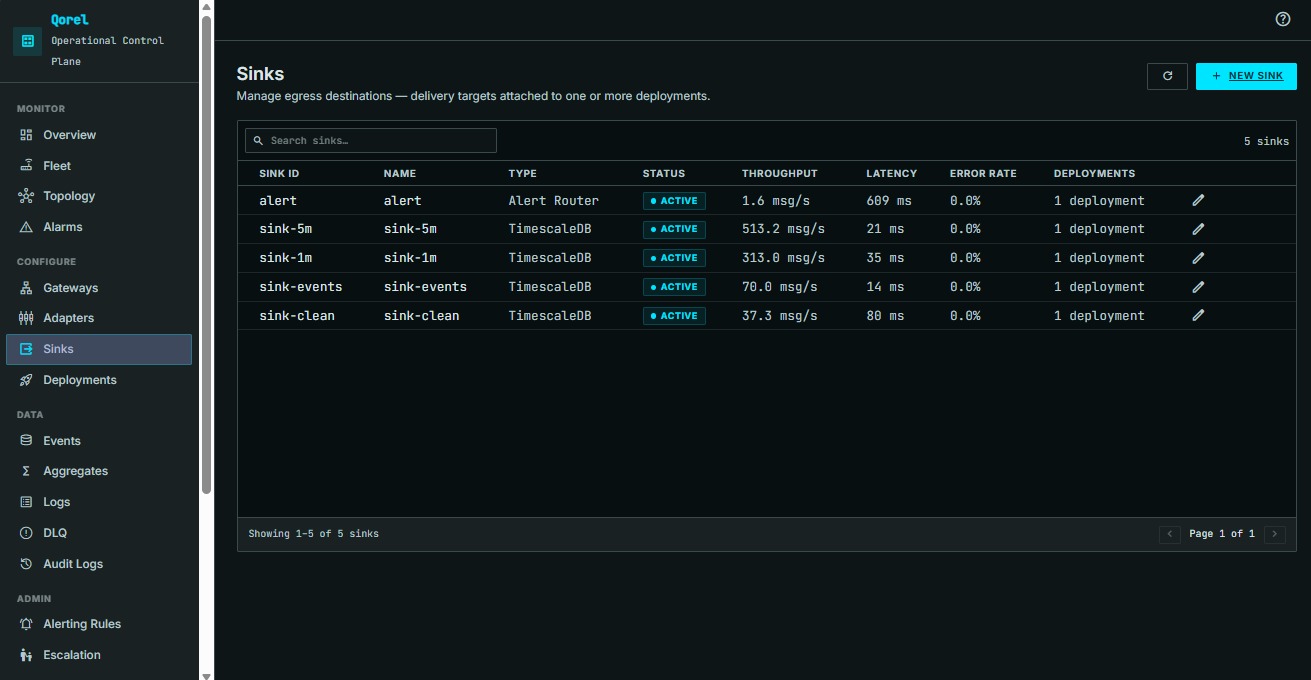The height and width of the screenshot is (680, 1311).
Task: Go to the next page of sinks
Action: [1275, 534]
